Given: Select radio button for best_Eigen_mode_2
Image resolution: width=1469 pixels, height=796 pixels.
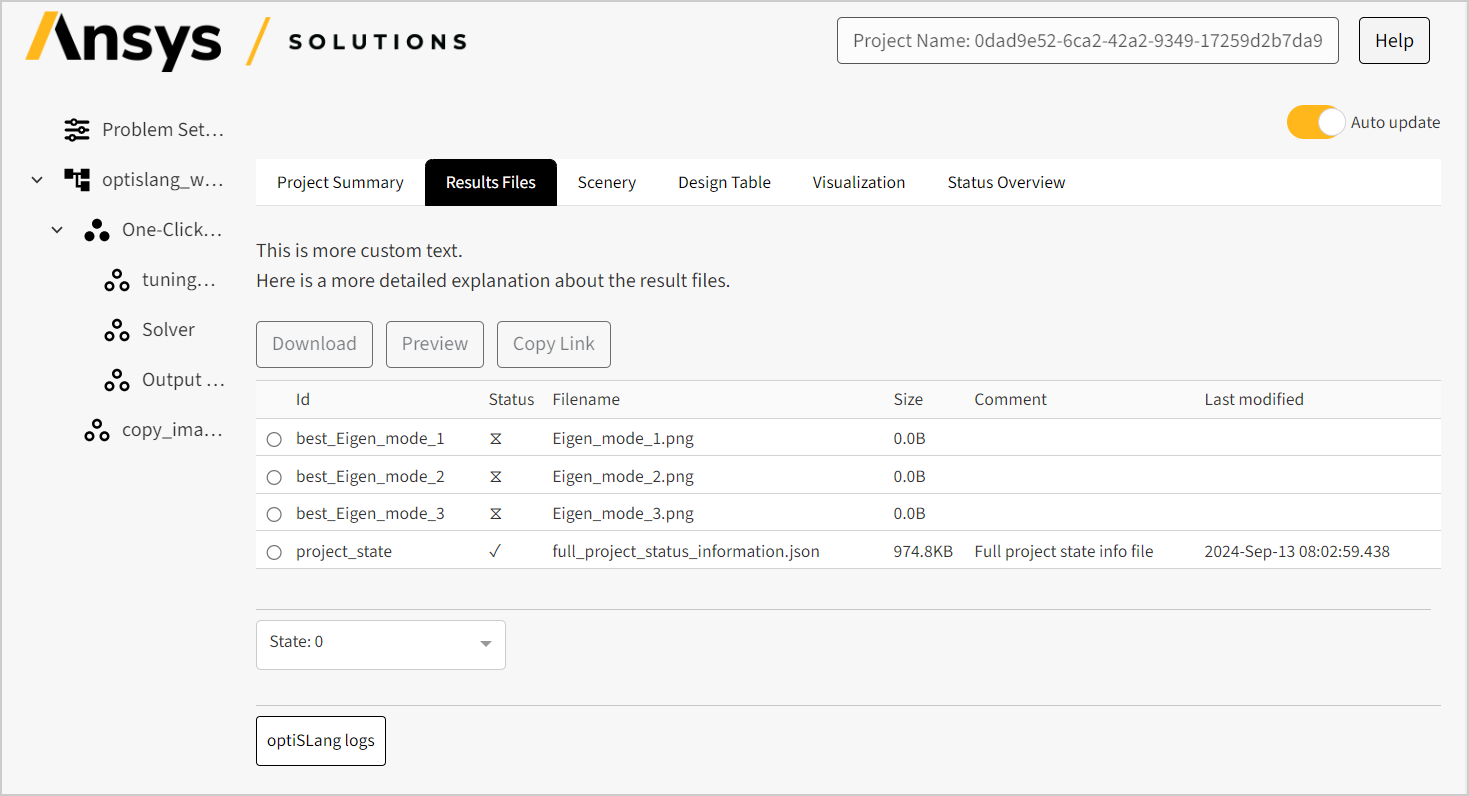Looking at the screenshot, I should tap(274, 477).
